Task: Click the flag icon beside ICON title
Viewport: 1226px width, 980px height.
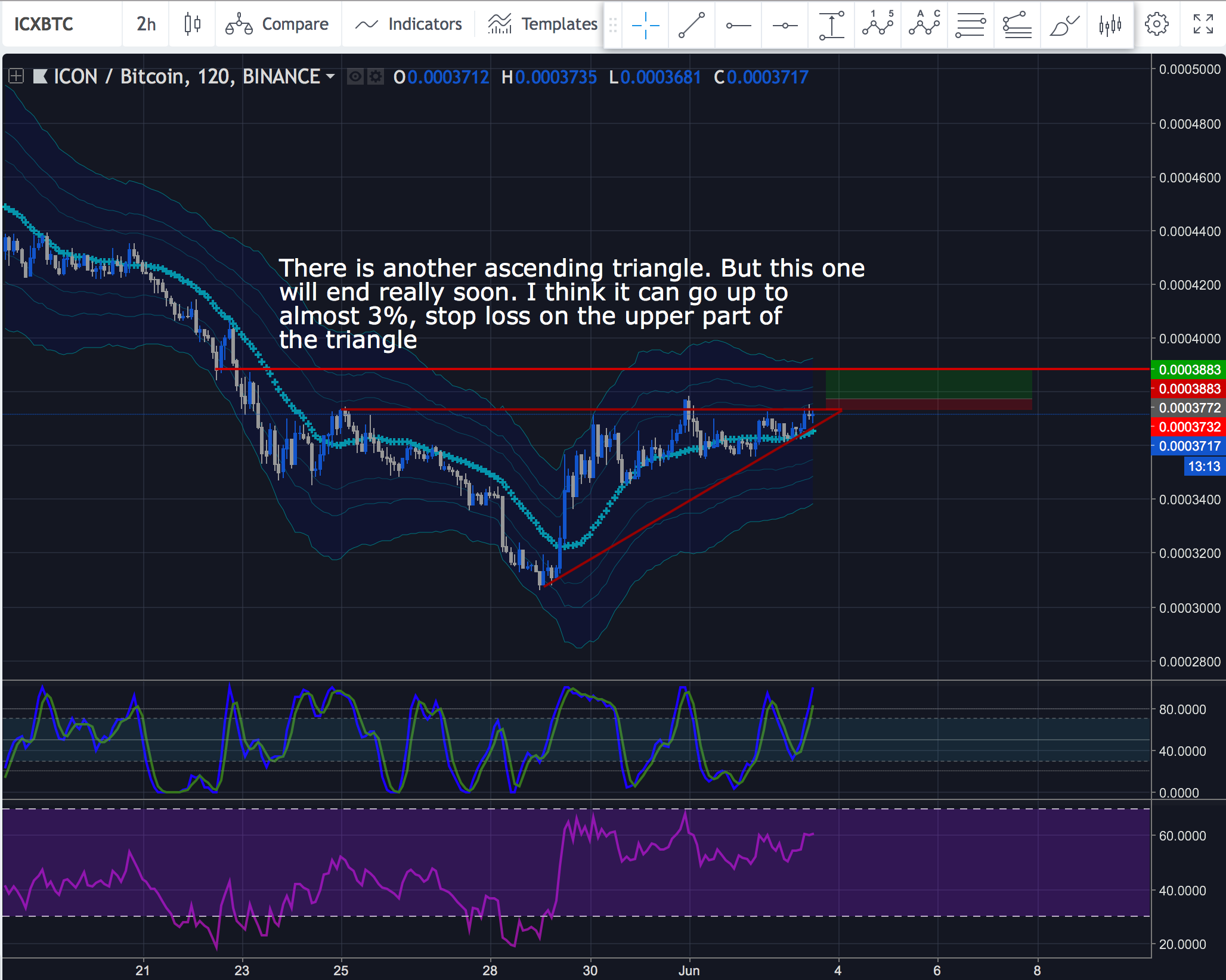Action: click(x=40, y=76)
